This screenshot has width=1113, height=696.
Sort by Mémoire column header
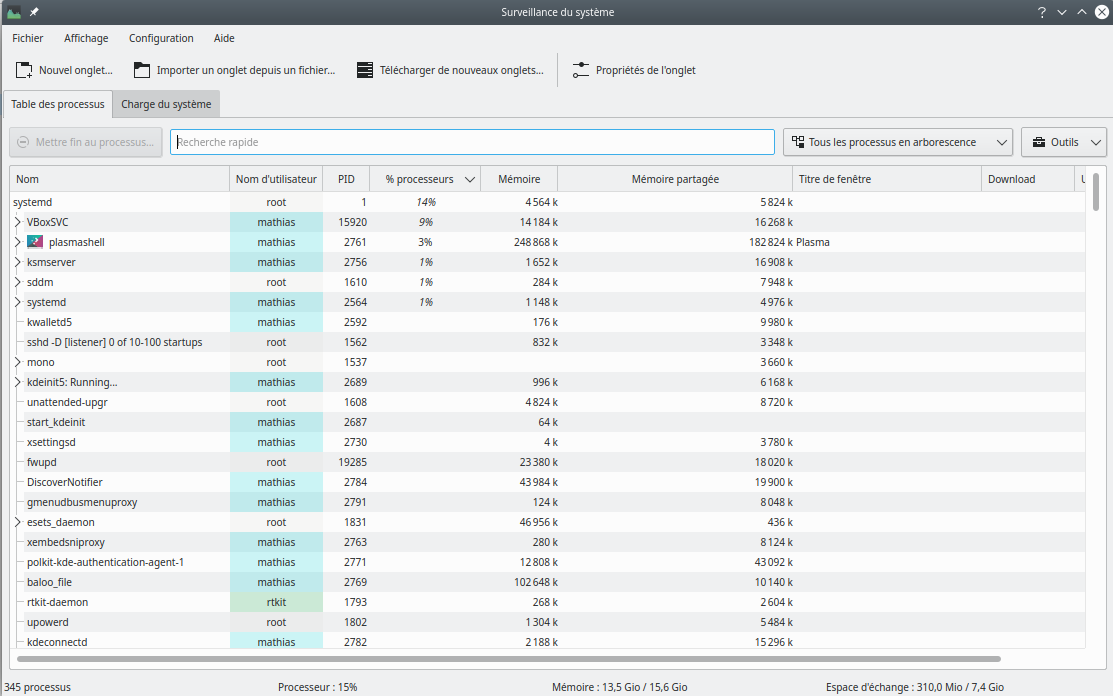coord(518,179)
